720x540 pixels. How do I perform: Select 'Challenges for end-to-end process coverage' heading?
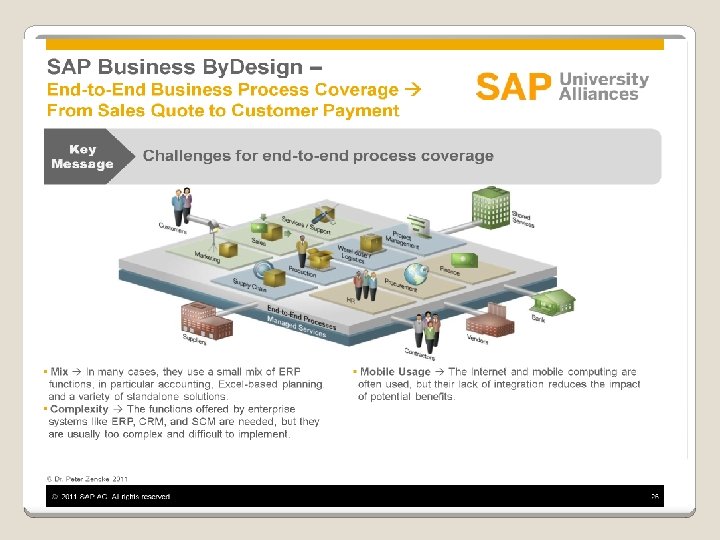[x=318, y=156]
